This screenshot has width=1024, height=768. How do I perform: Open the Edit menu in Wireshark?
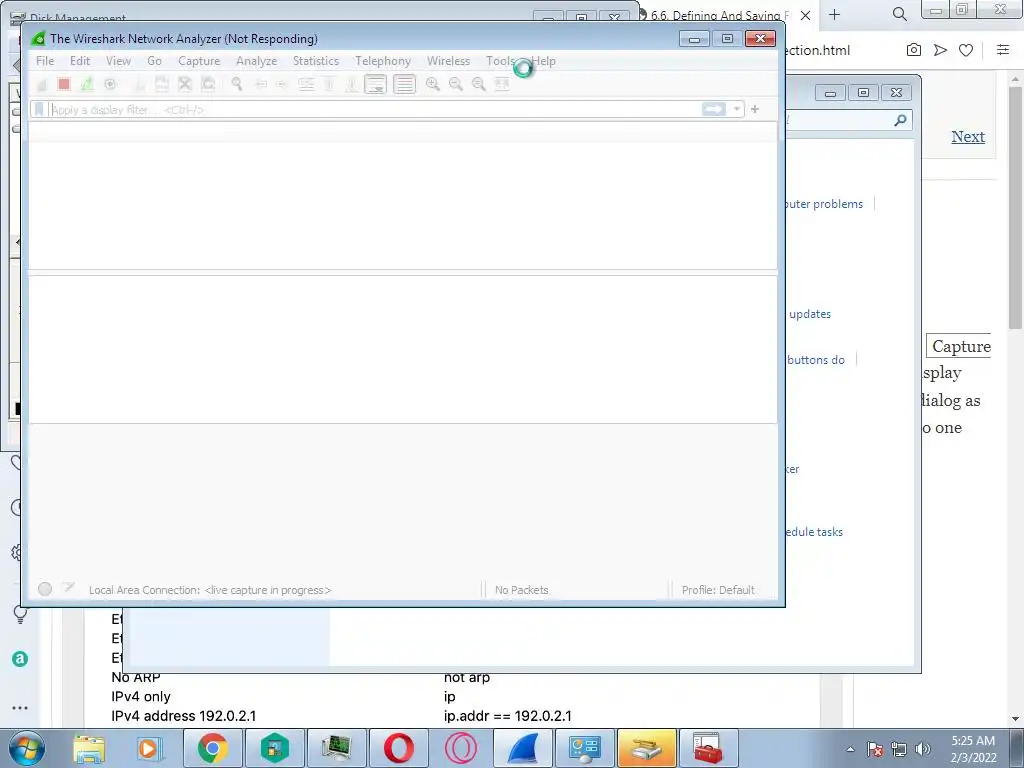80,61
